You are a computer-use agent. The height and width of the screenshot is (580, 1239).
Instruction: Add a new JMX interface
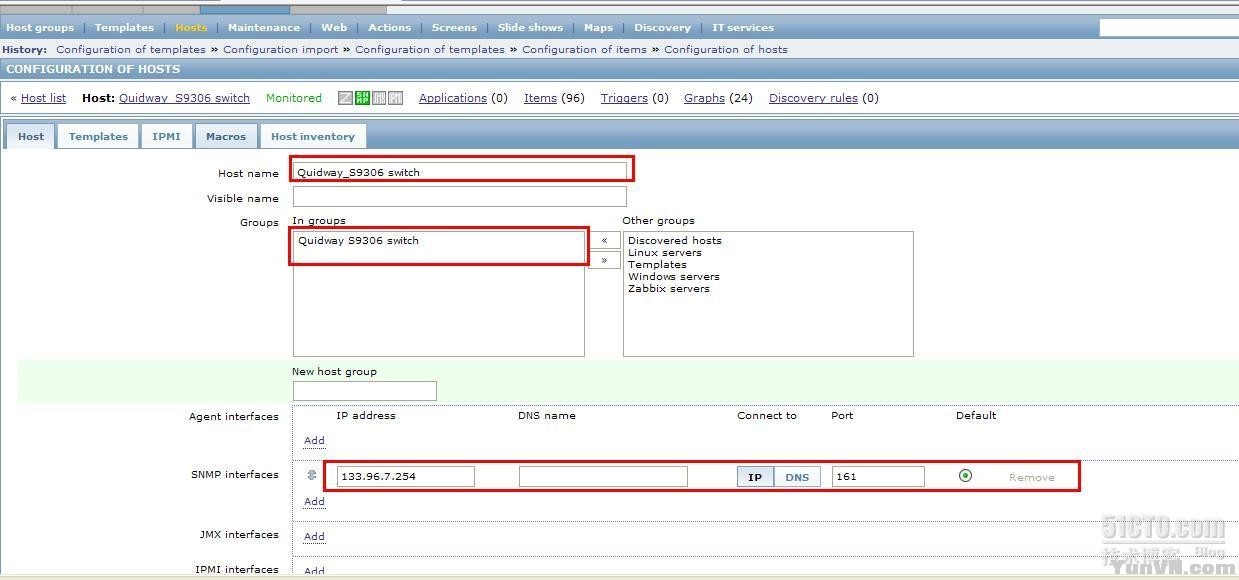(314, 536)
